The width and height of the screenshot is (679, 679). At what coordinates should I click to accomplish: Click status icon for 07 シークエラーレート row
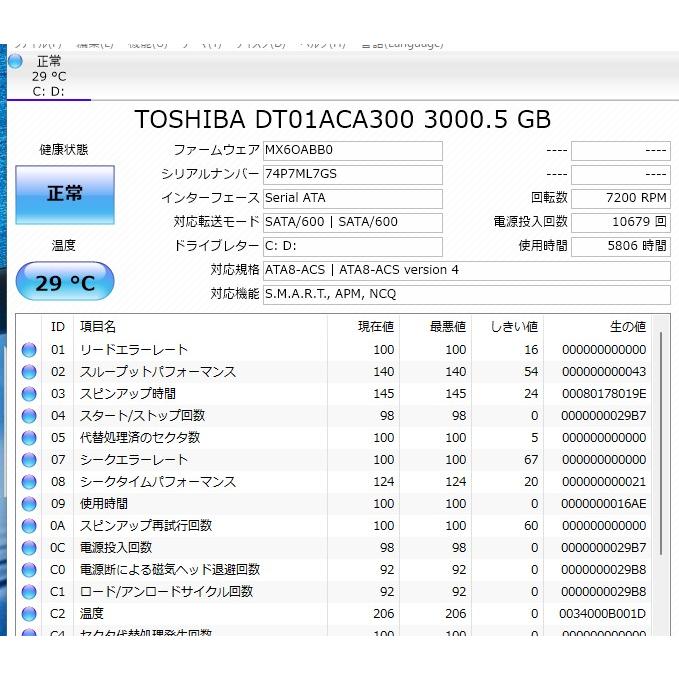(29, 459)
